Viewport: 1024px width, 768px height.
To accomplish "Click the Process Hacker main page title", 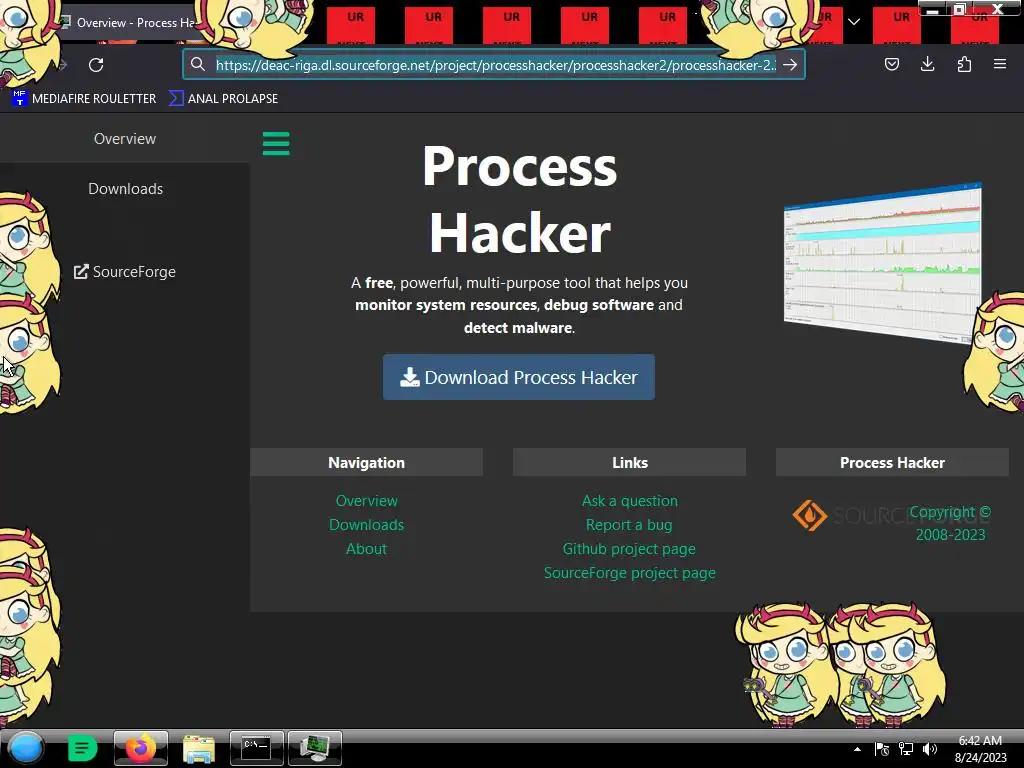I will pyautogui.click(x=519, y=199).
